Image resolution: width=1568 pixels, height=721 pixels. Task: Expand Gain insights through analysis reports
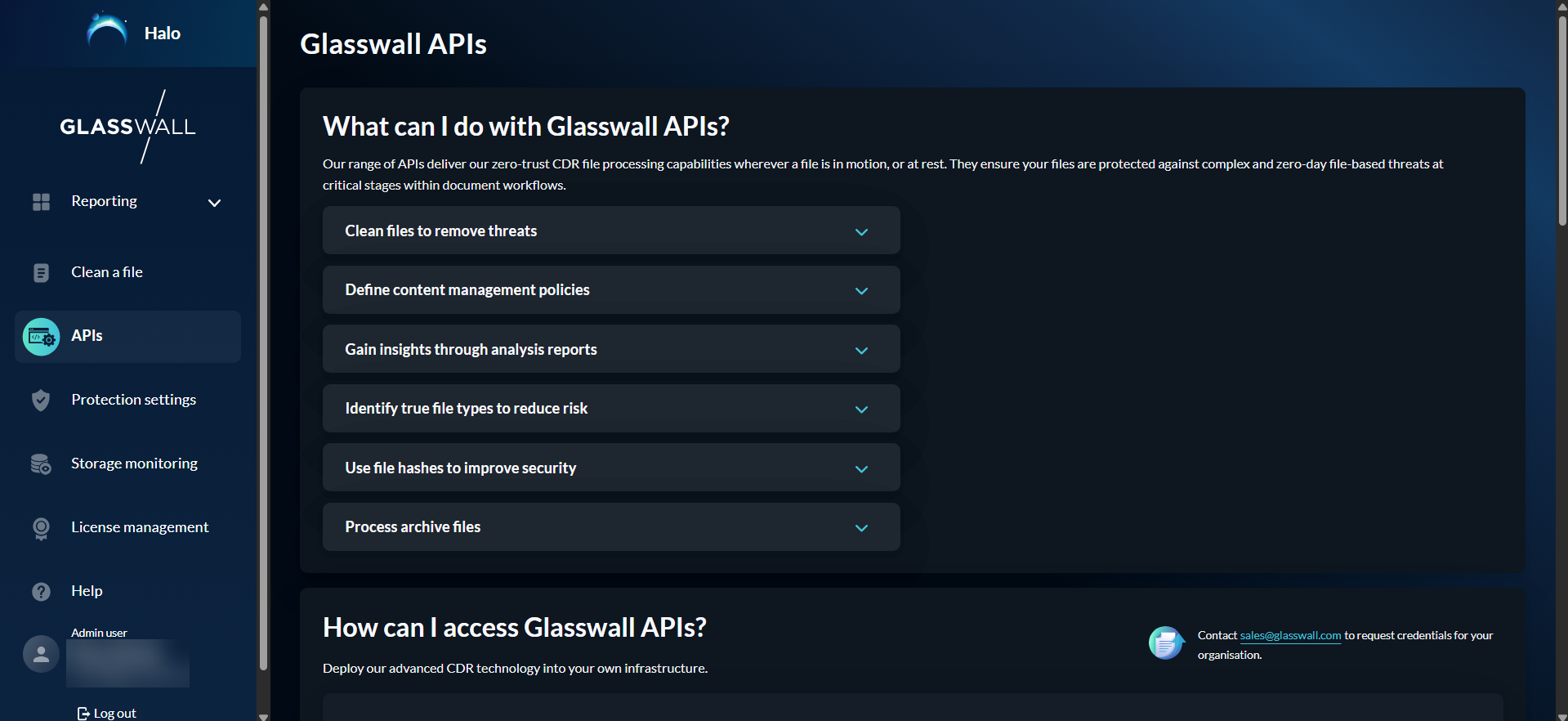click(860, 351)
